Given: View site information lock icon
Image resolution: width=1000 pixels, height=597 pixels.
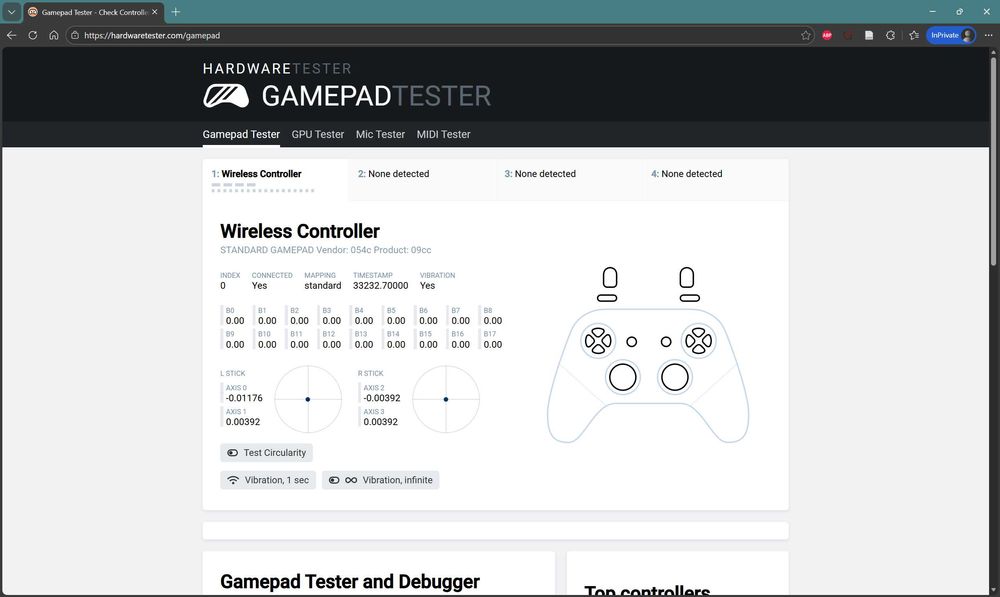Looking at the screenshot, I should coord(75,35).
